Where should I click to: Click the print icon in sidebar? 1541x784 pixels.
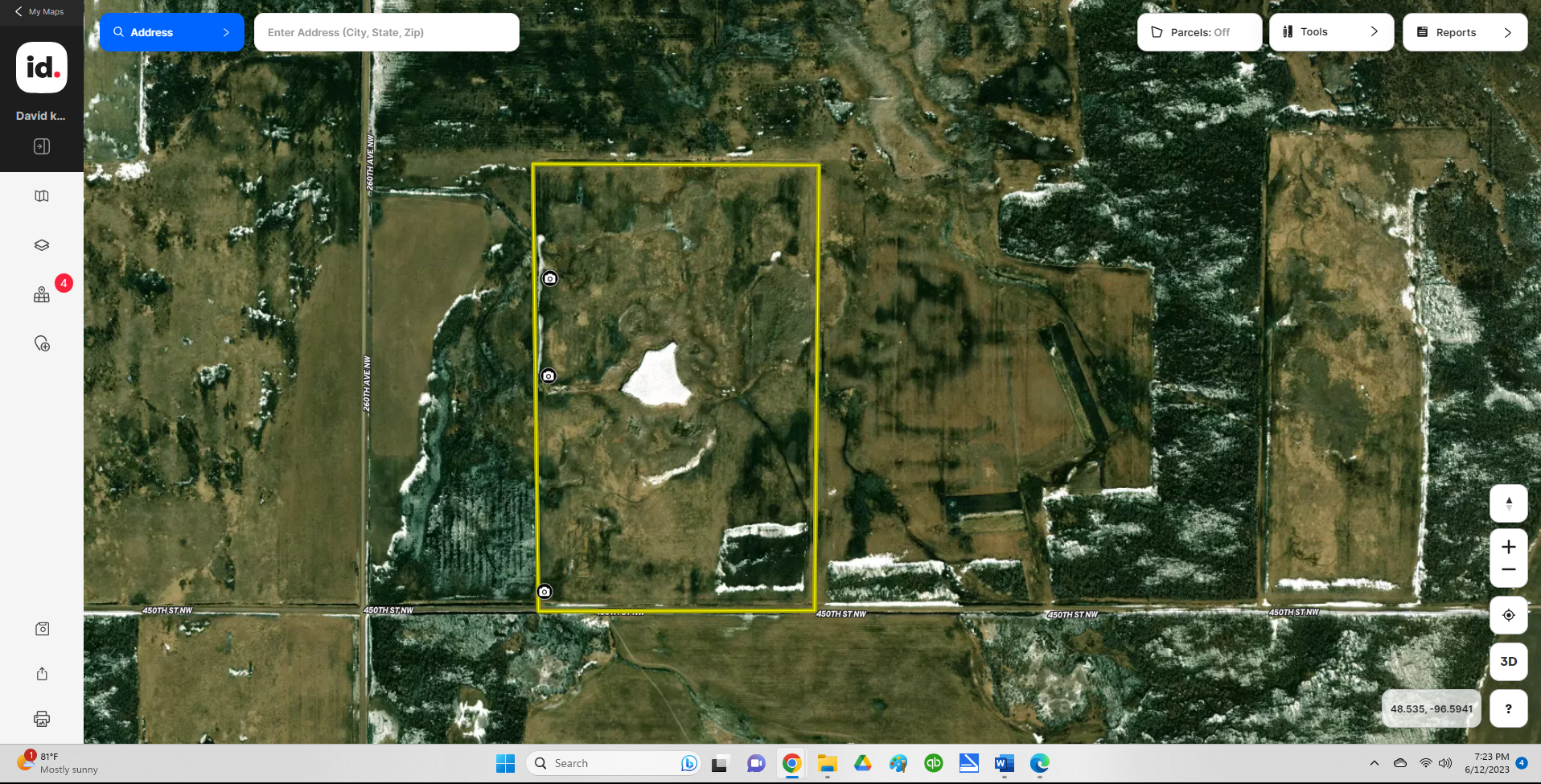[42, 719]
